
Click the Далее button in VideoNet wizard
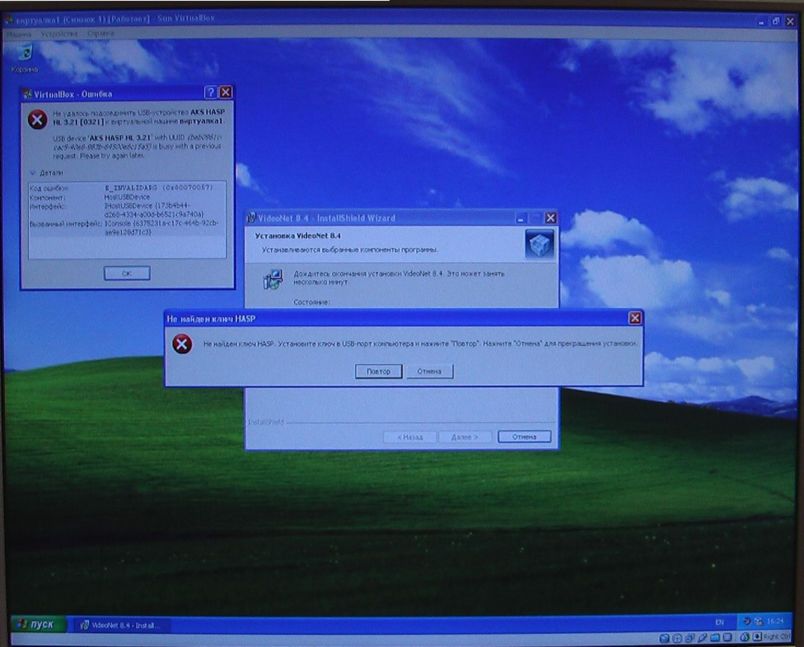(x=465, y=437)
